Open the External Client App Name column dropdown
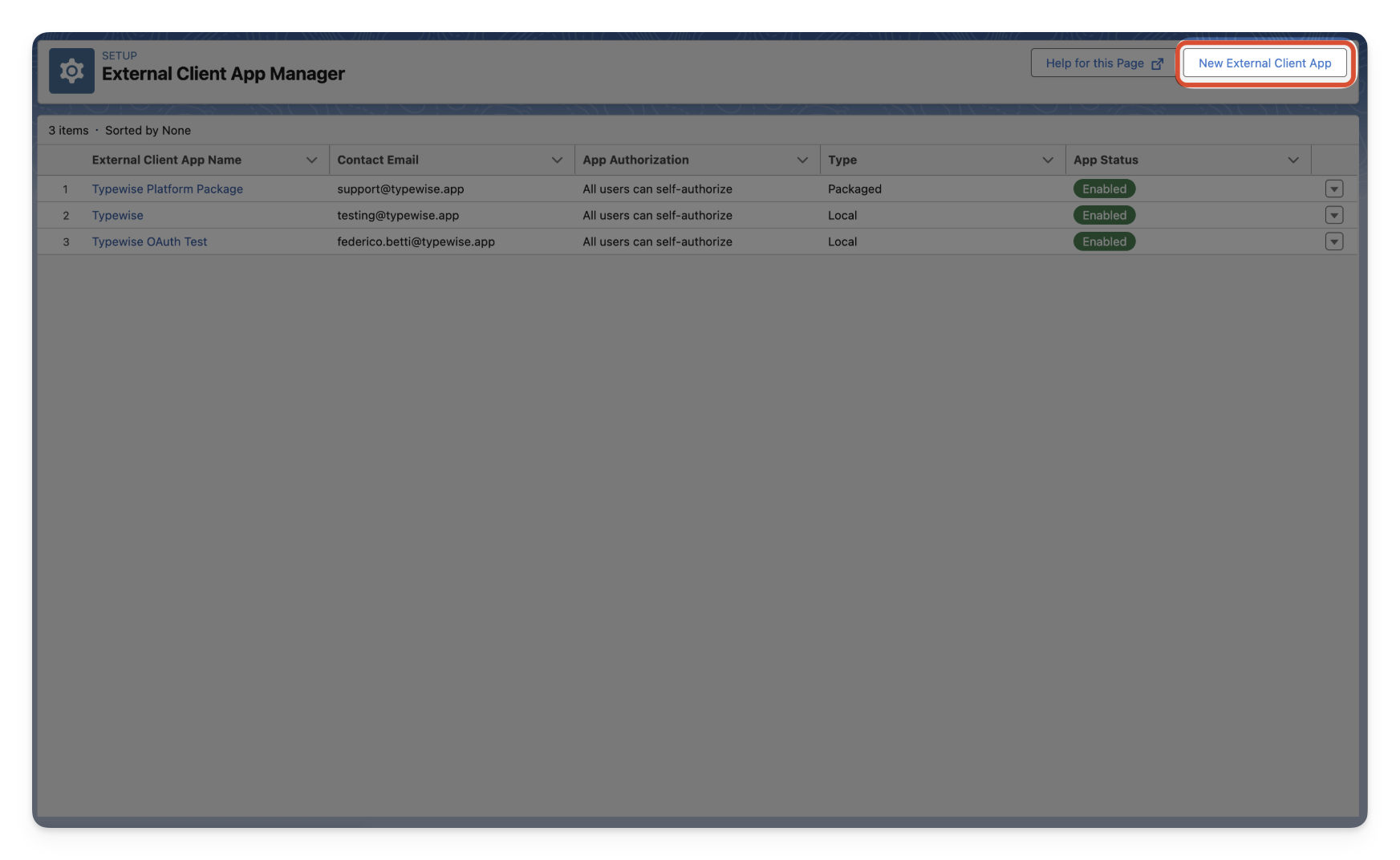This screenshot has width=1400, height=860. [x=313, y=160]
